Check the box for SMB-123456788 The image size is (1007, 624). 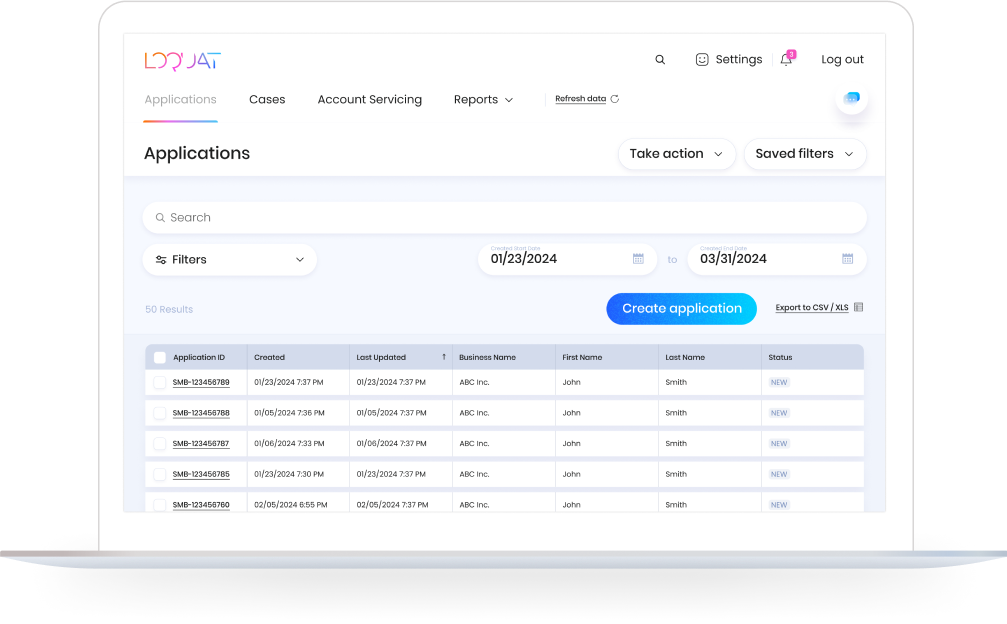[x=160, y=413]
